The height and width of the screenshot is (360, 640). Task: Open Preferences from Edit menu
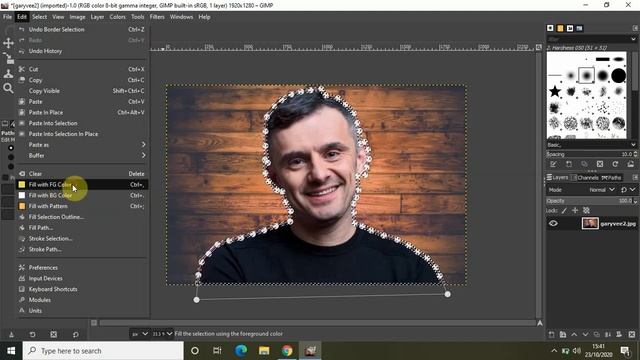click(x=82, y=268)
